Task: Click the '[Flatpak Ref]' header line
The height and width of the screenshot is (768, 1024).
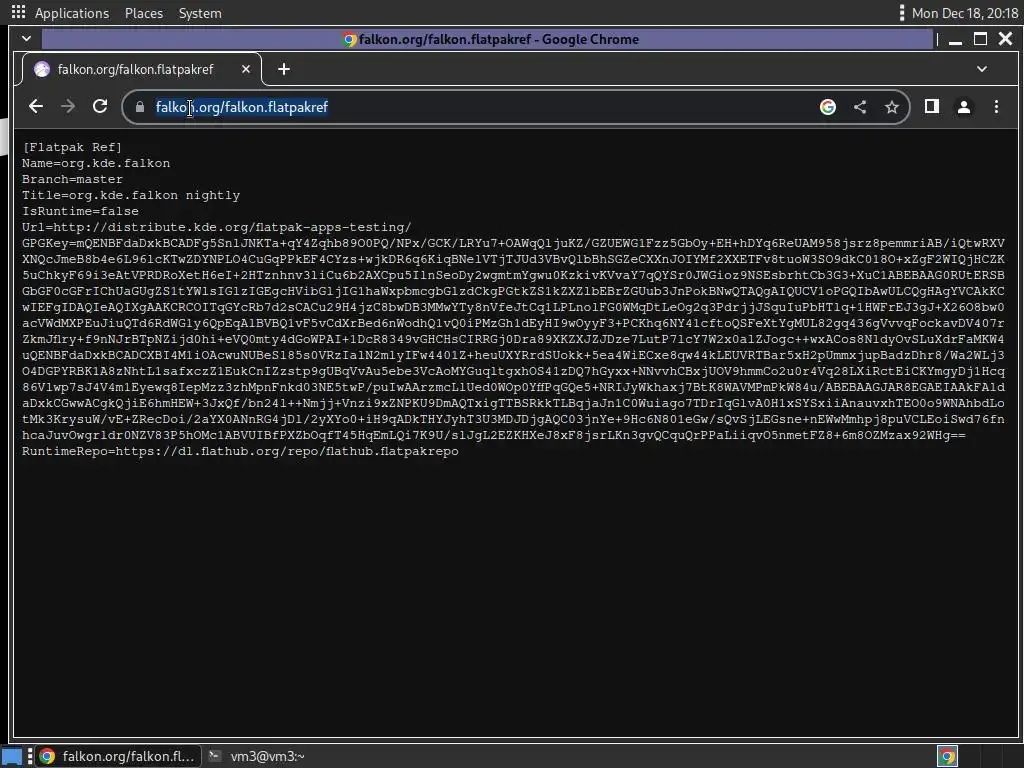Action: coord(72,147)
